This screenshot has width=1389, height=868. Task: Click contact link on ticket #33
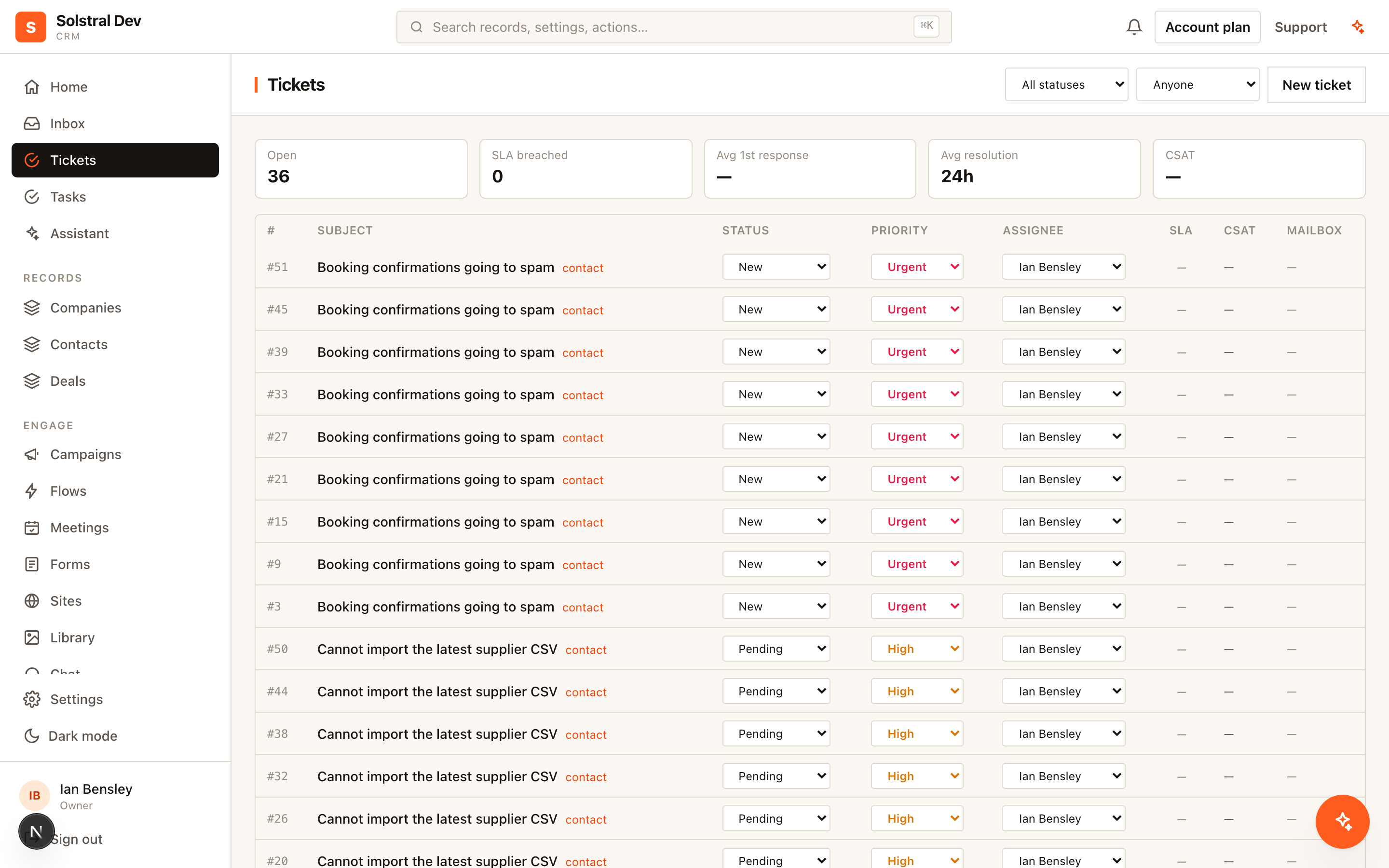pyautogui.click(x=583, y=395)
